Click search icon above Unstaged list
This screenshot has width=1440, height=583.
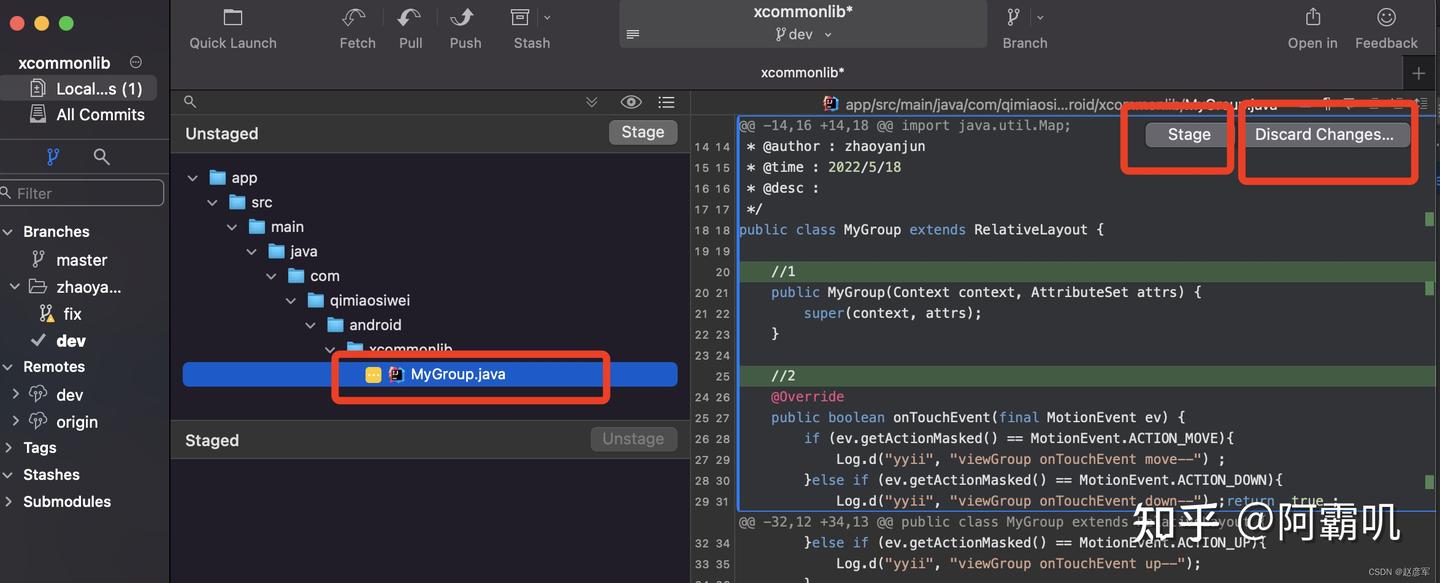190,102
